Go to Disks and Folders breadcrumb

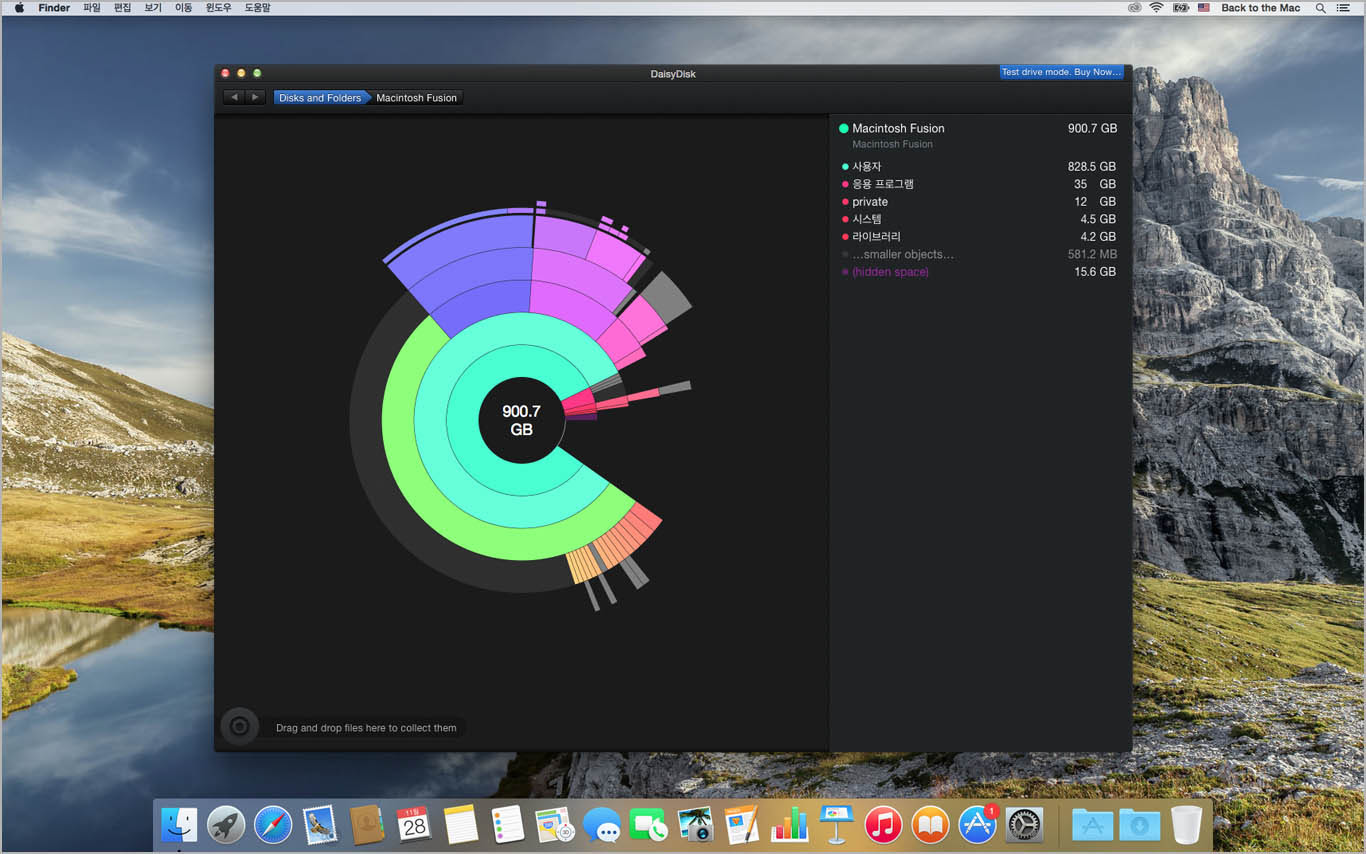320,98
